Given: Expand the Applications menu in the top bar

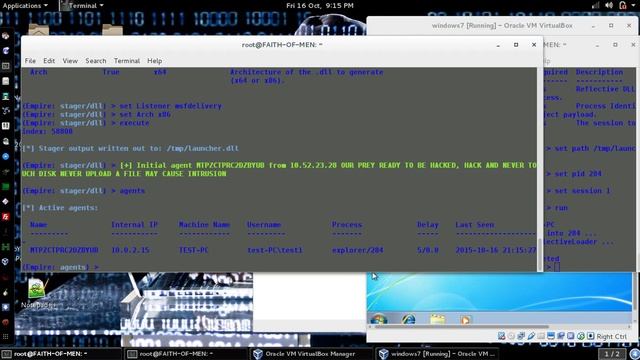Looking at the screenshot, I should click(x=25, y=5).
